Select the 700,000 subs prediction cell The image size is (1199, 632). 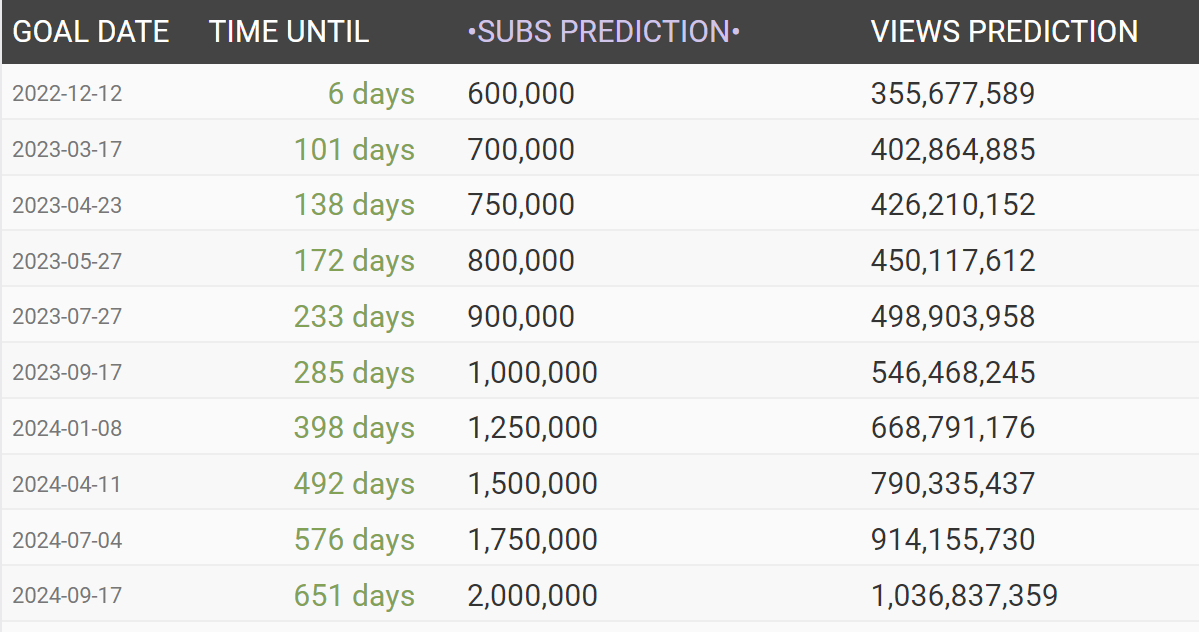tap(521, 149)
